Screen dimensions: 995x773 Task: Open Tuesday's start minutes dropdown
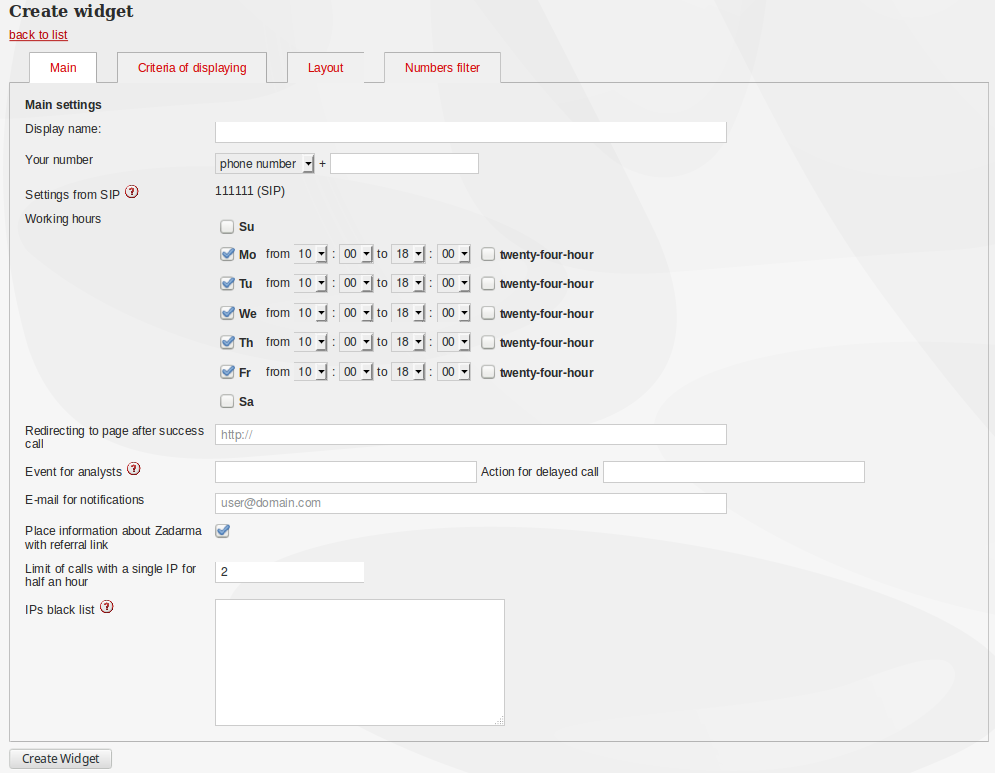356,283
